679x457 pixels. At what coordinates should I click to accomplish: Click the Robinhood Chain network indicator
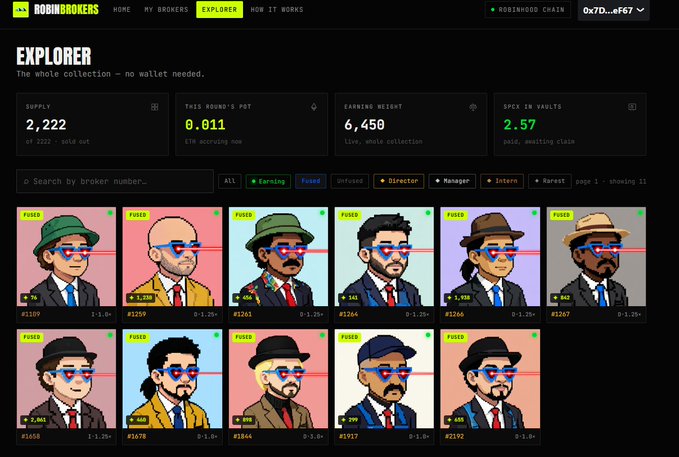pyautogui.click(x=528, y=10)
